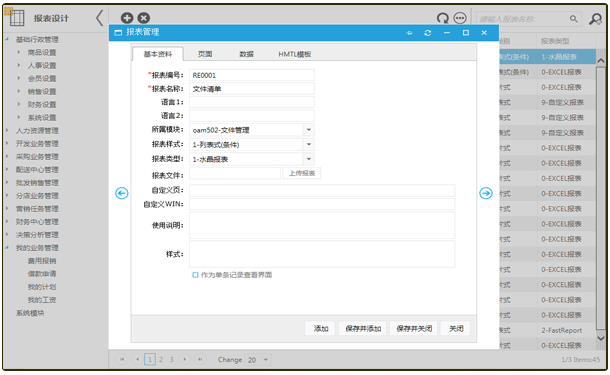
Task: Select the 1-水晶报表 row in the table
Action: click(x=547, y=57)
